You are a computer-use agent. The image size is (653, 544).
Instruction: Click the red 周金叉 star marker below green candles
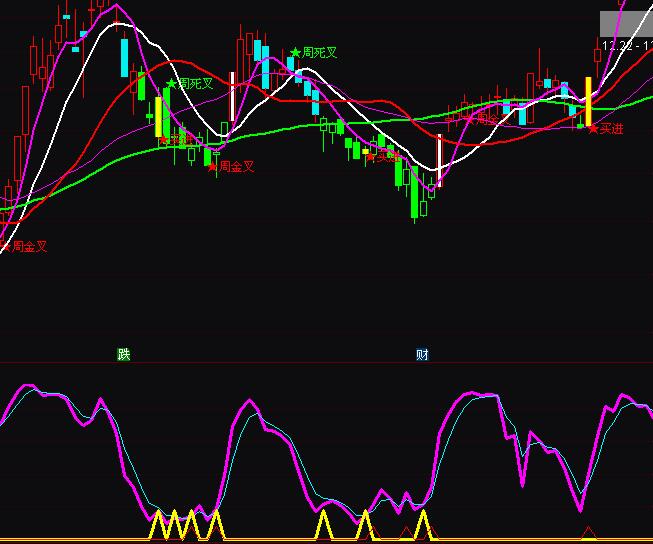(x=212, y=167)
